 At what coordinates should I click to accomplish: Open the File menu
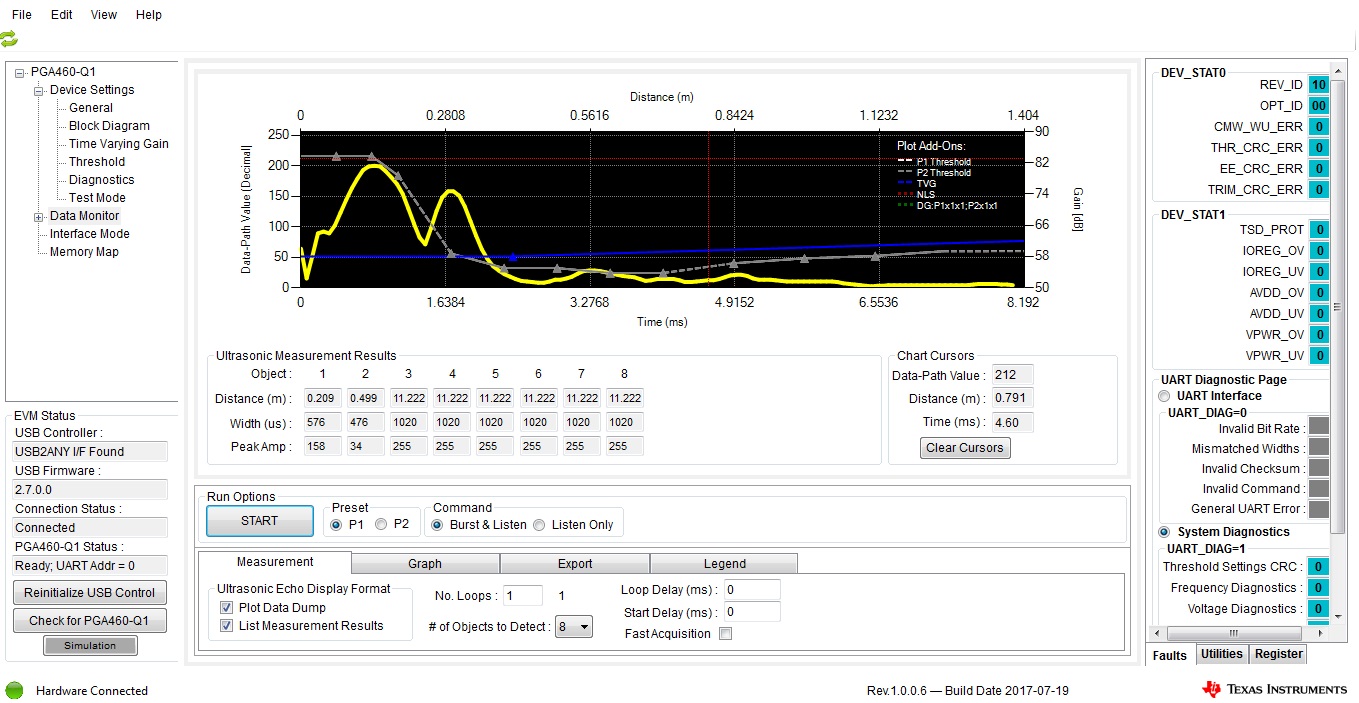pos(21,15)
